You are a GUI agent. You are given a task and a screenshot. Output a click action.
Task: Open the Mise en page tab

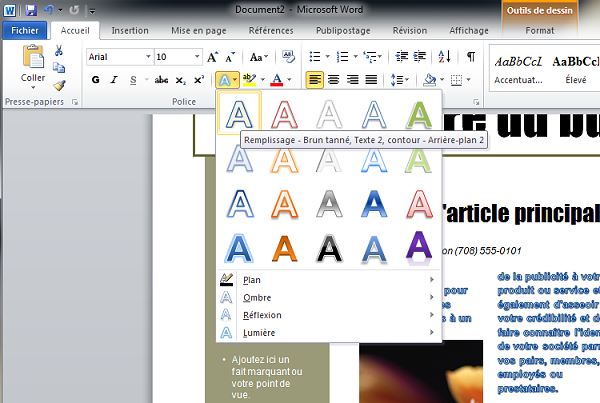[x=199, y=31]
